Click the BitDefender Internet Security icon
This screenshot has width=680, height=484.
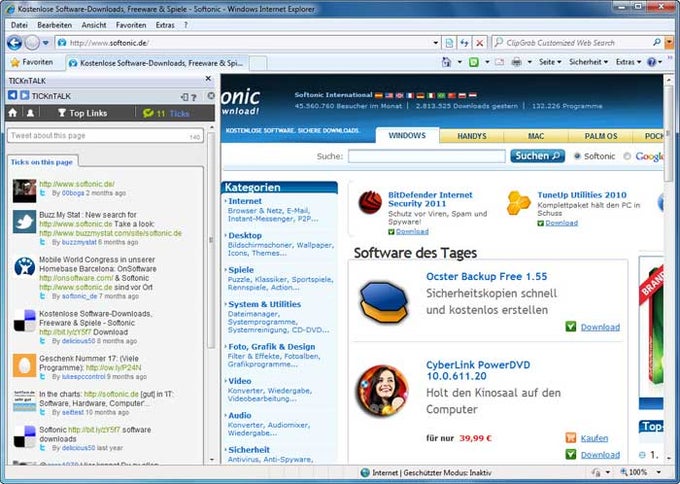[370, 202]
